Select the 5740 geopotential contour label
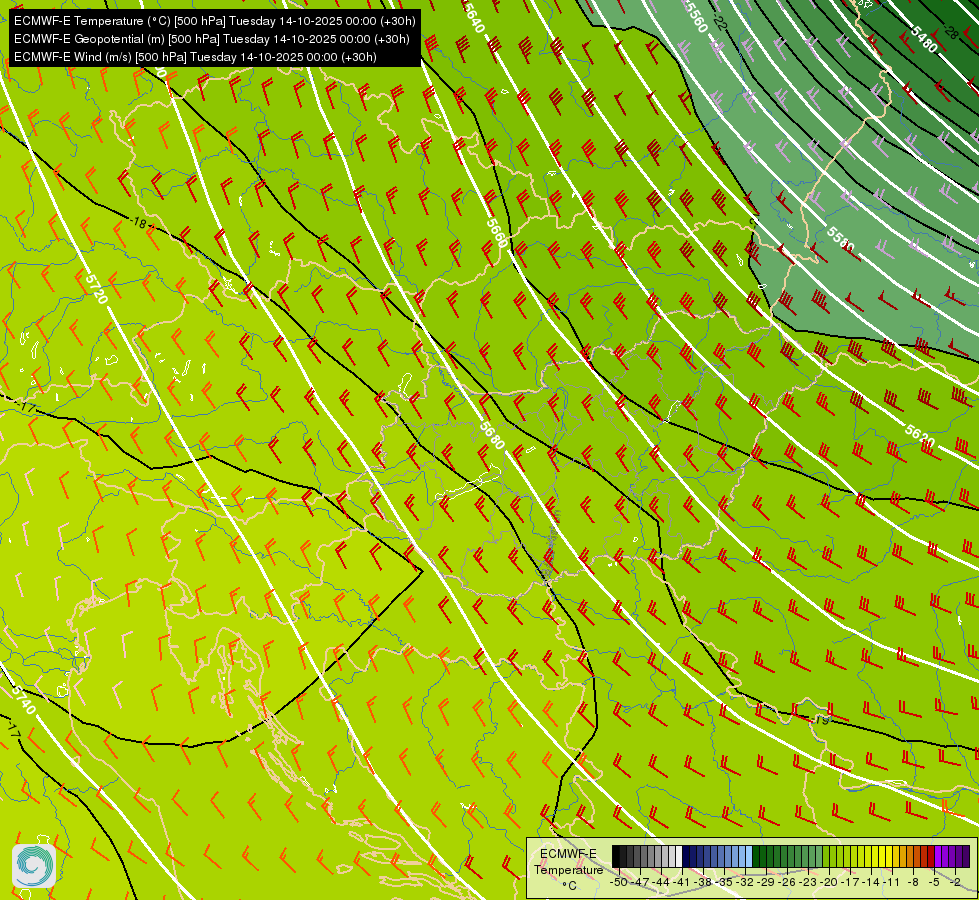This screenshot has height=900, width=979. [23, 701]
